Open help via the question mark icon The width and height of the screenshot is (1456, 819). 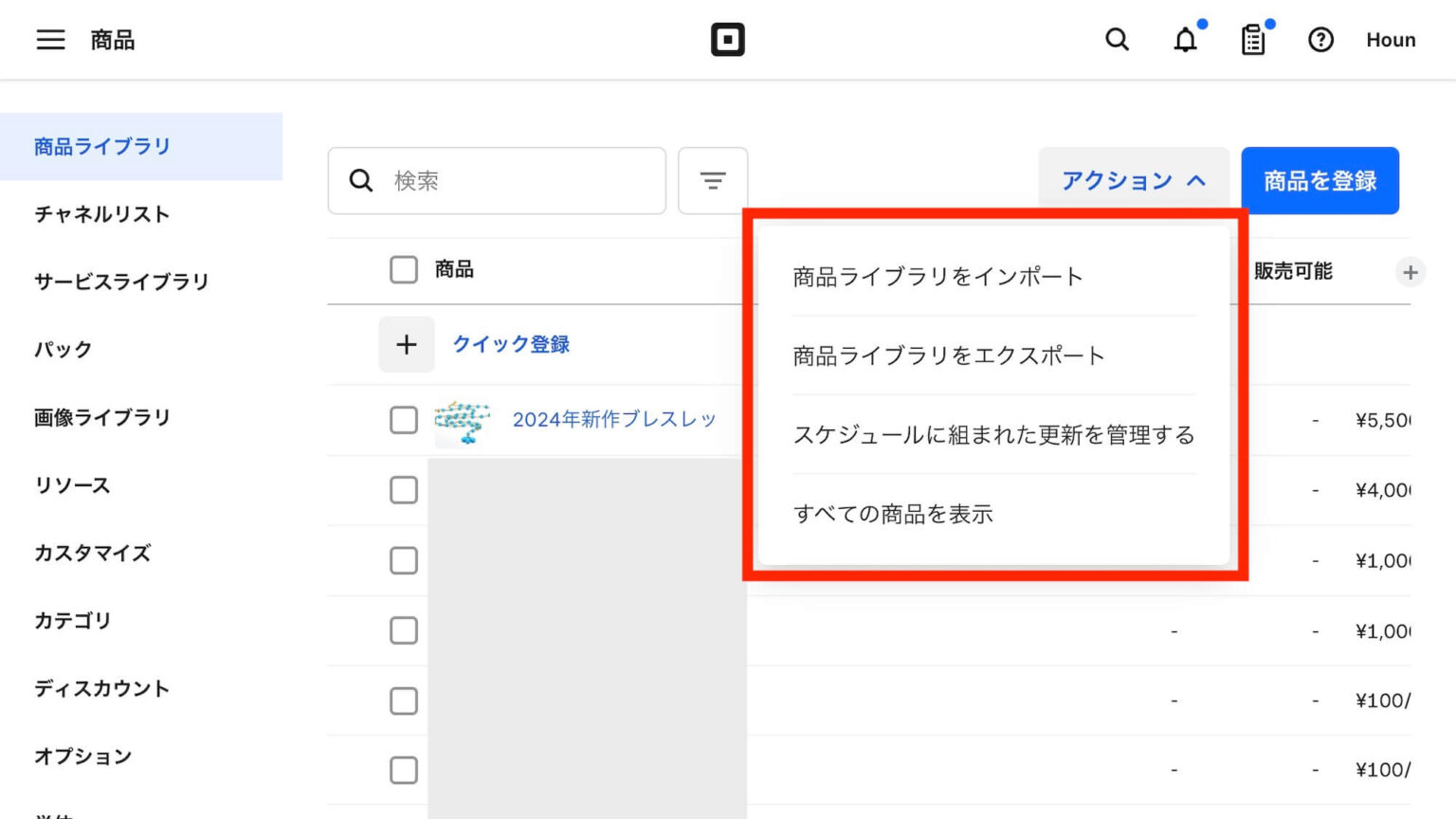click(1320, 40)
